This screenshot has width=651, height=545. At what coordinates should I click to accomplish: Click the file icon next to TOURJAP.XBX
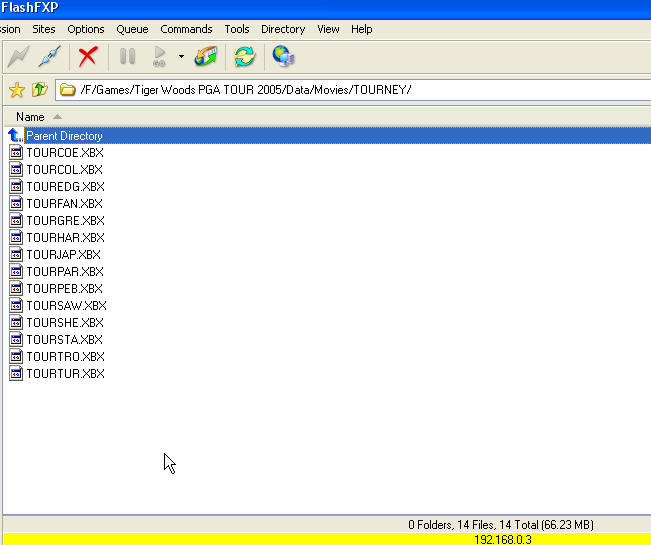coord(16,254)
